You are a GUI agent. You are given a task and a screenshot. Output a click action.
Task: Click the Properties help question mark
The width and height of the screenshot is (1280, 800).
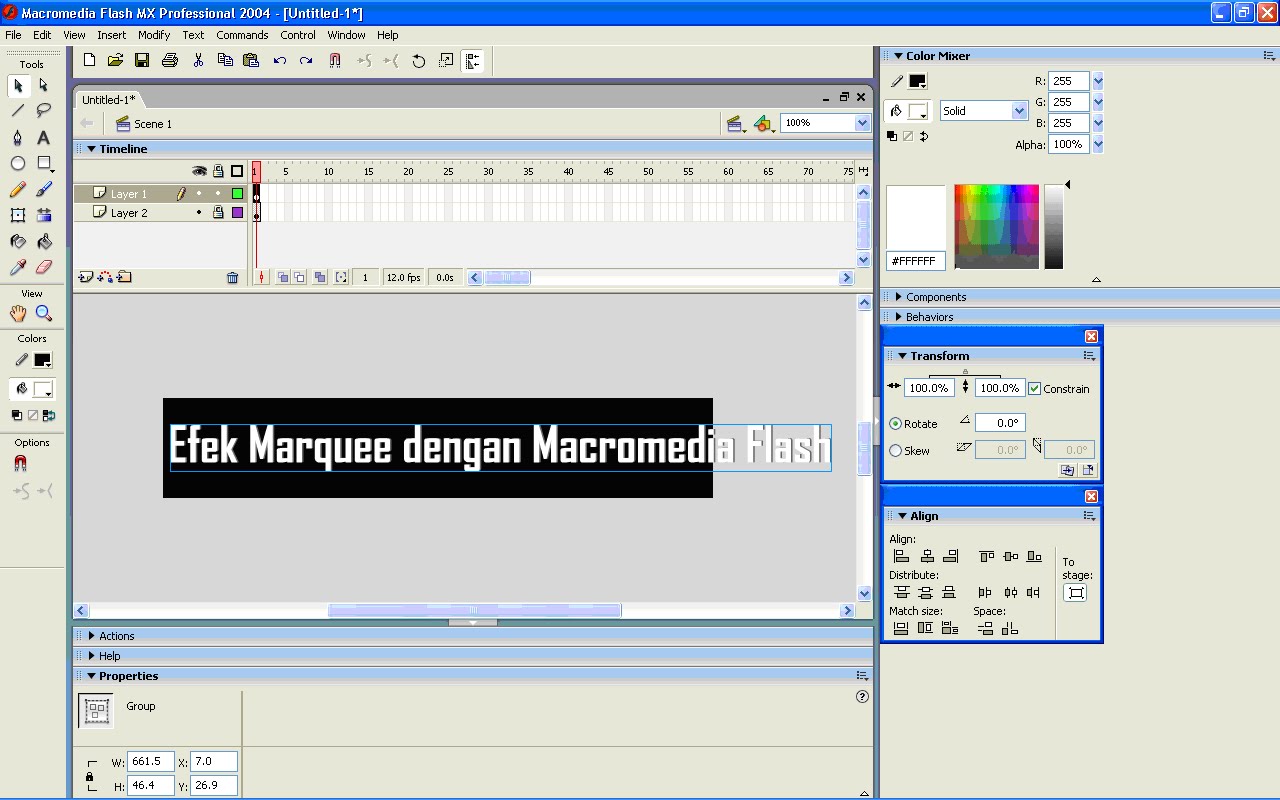coord(862,697)
